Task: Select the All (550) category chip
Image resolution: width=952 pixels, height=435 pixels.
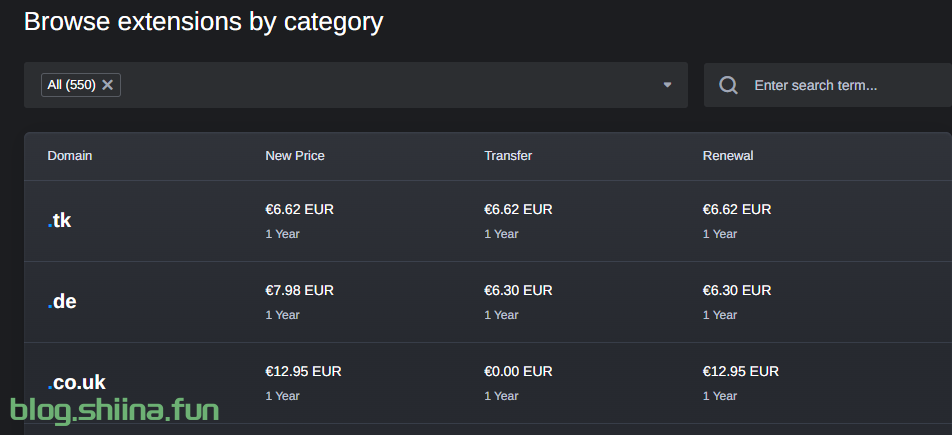Action: point(71,85)
